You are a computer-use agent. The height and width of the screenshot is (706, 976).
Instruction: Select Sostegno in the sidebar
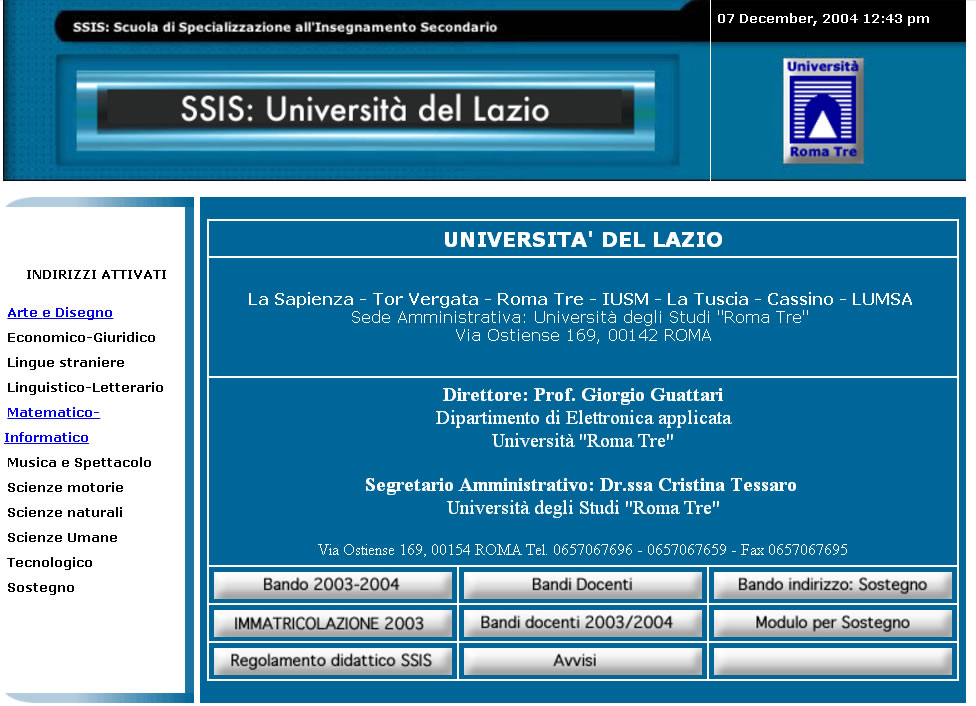(40, 587)
